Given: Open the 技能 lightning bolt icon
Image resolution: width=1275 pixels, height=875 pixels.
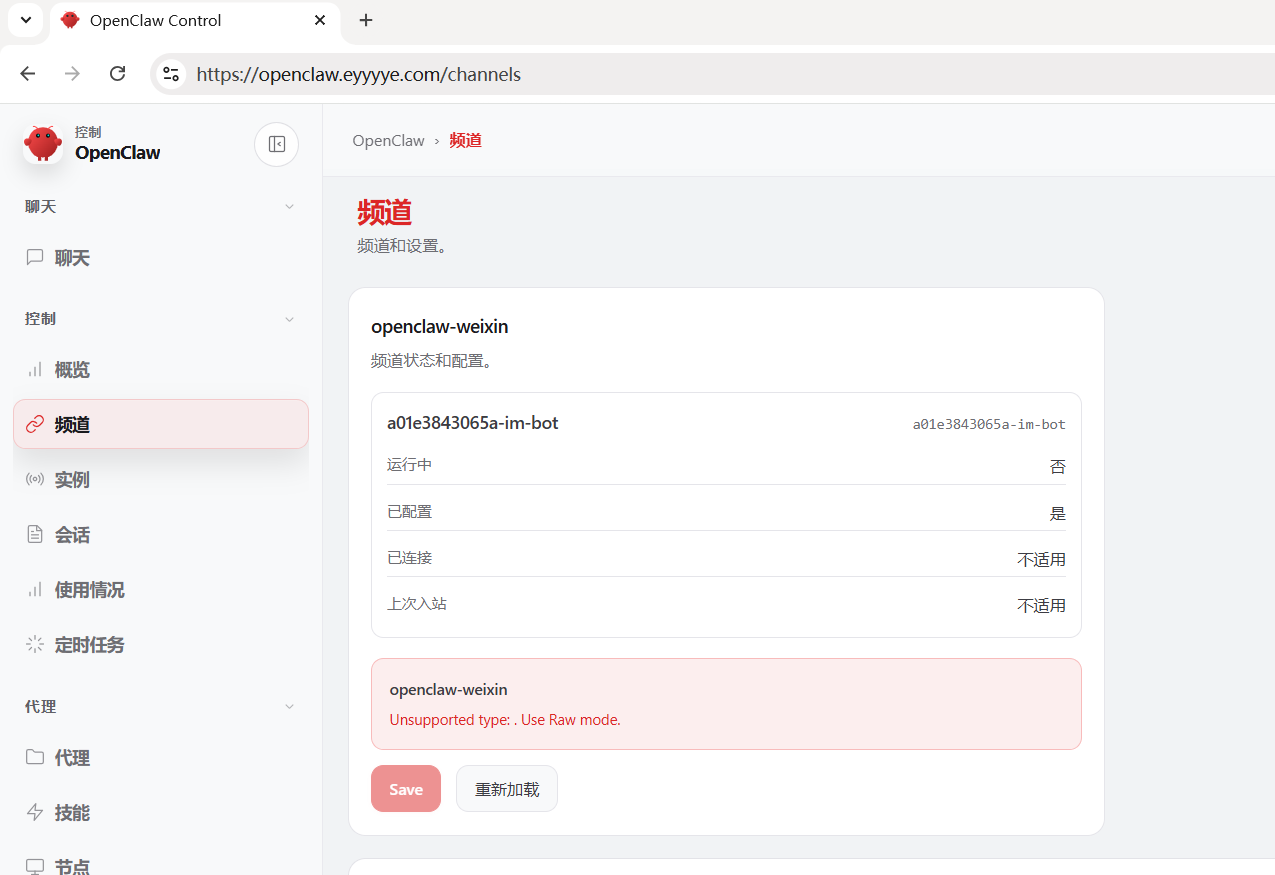Looking at the screenshot, I should tap(35, 813).
